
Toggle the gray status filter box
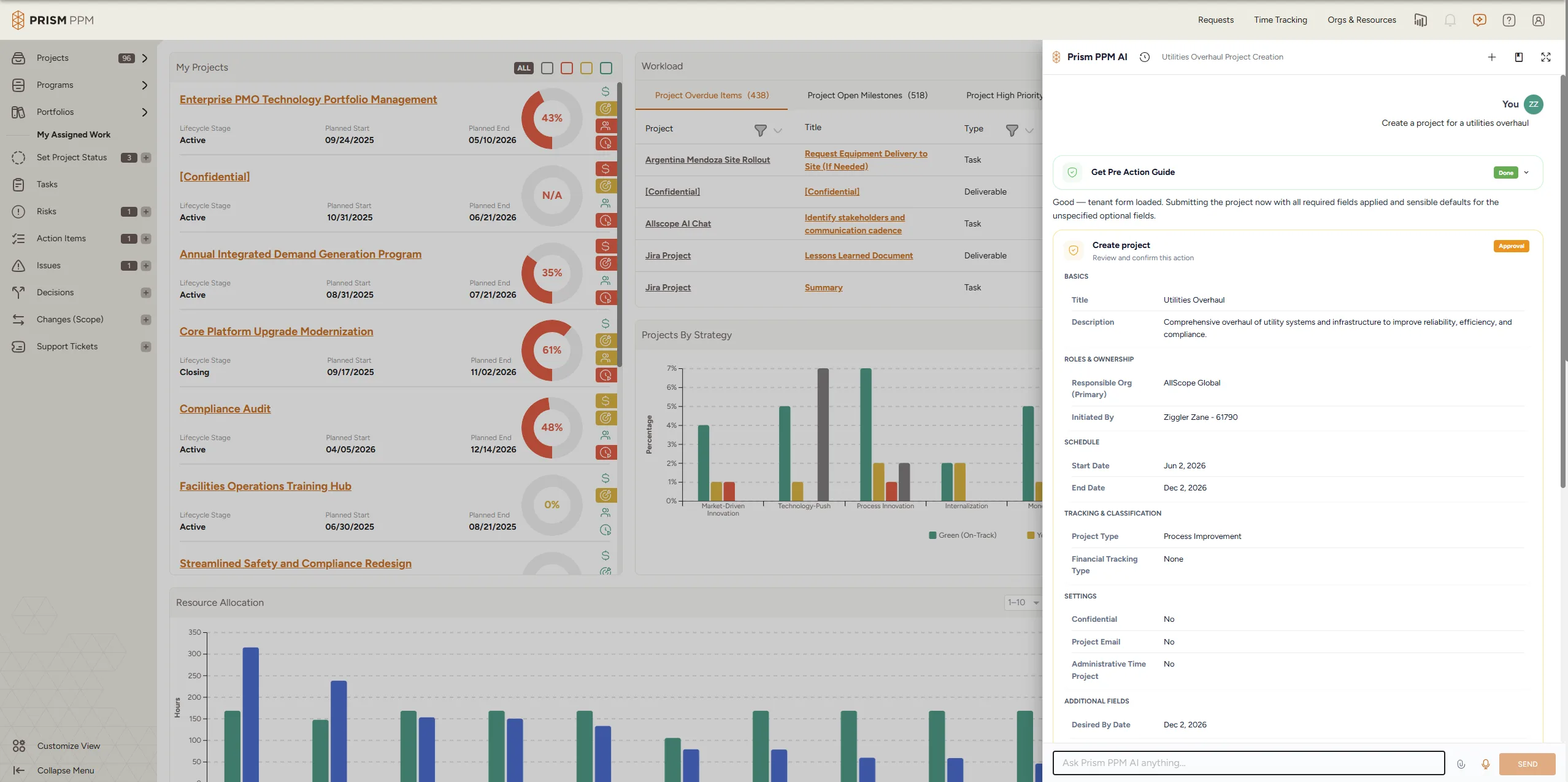point(547,68)
